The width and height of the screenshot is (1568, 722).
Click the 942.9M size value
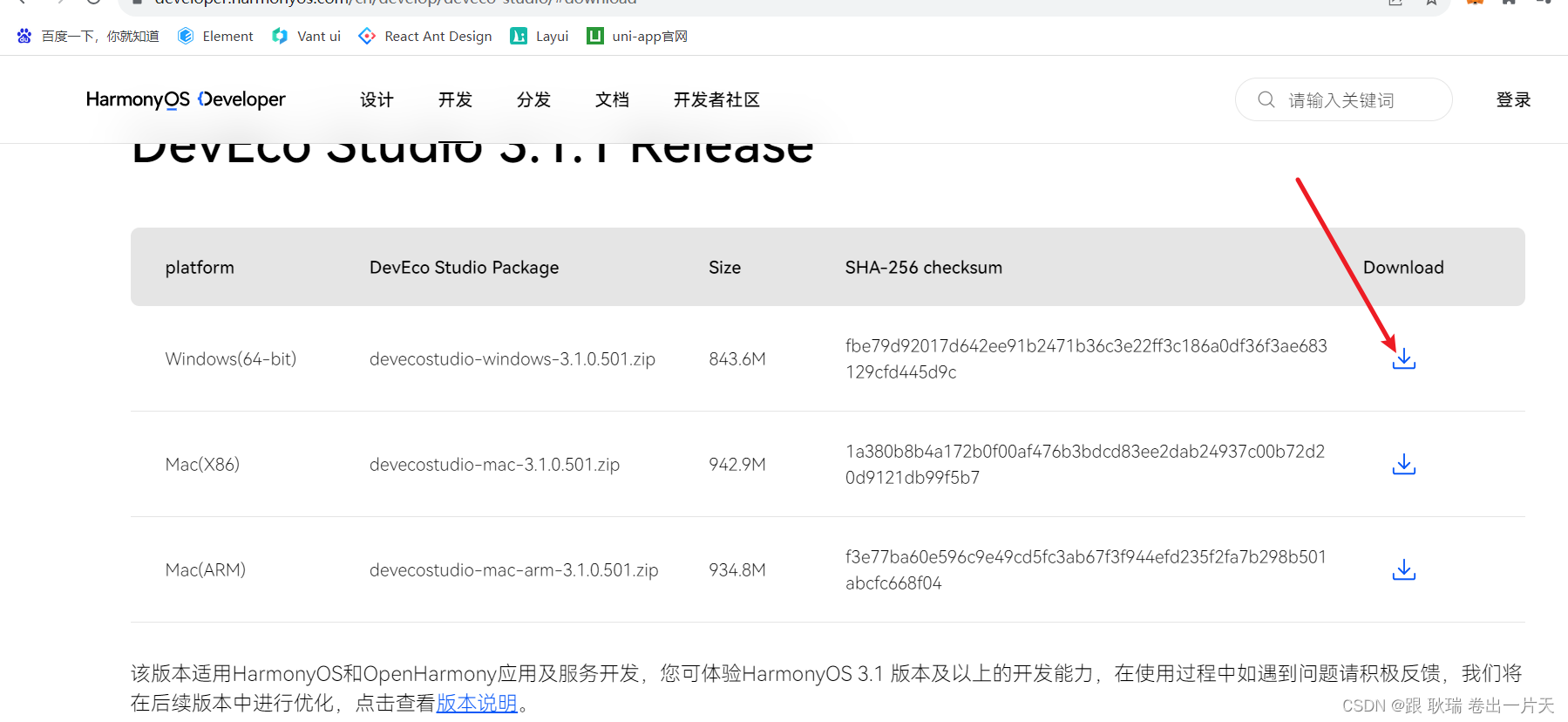pos(737,464)
